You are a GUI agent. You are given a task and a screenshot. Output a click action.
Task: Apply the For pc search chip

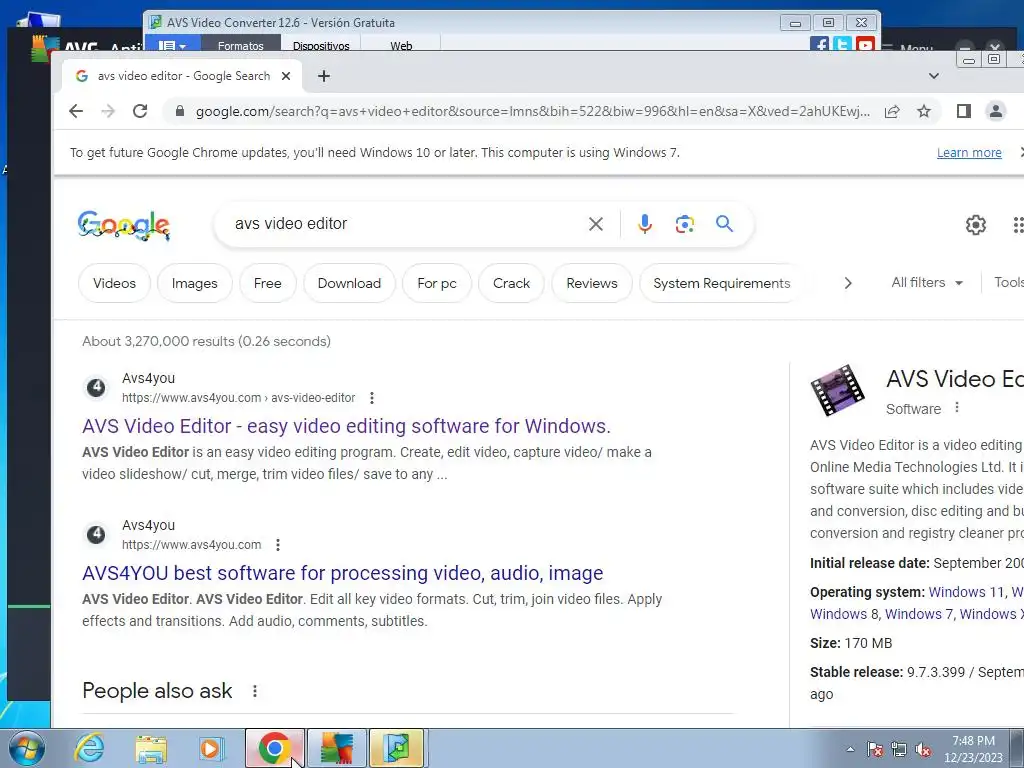coord(437,283)
